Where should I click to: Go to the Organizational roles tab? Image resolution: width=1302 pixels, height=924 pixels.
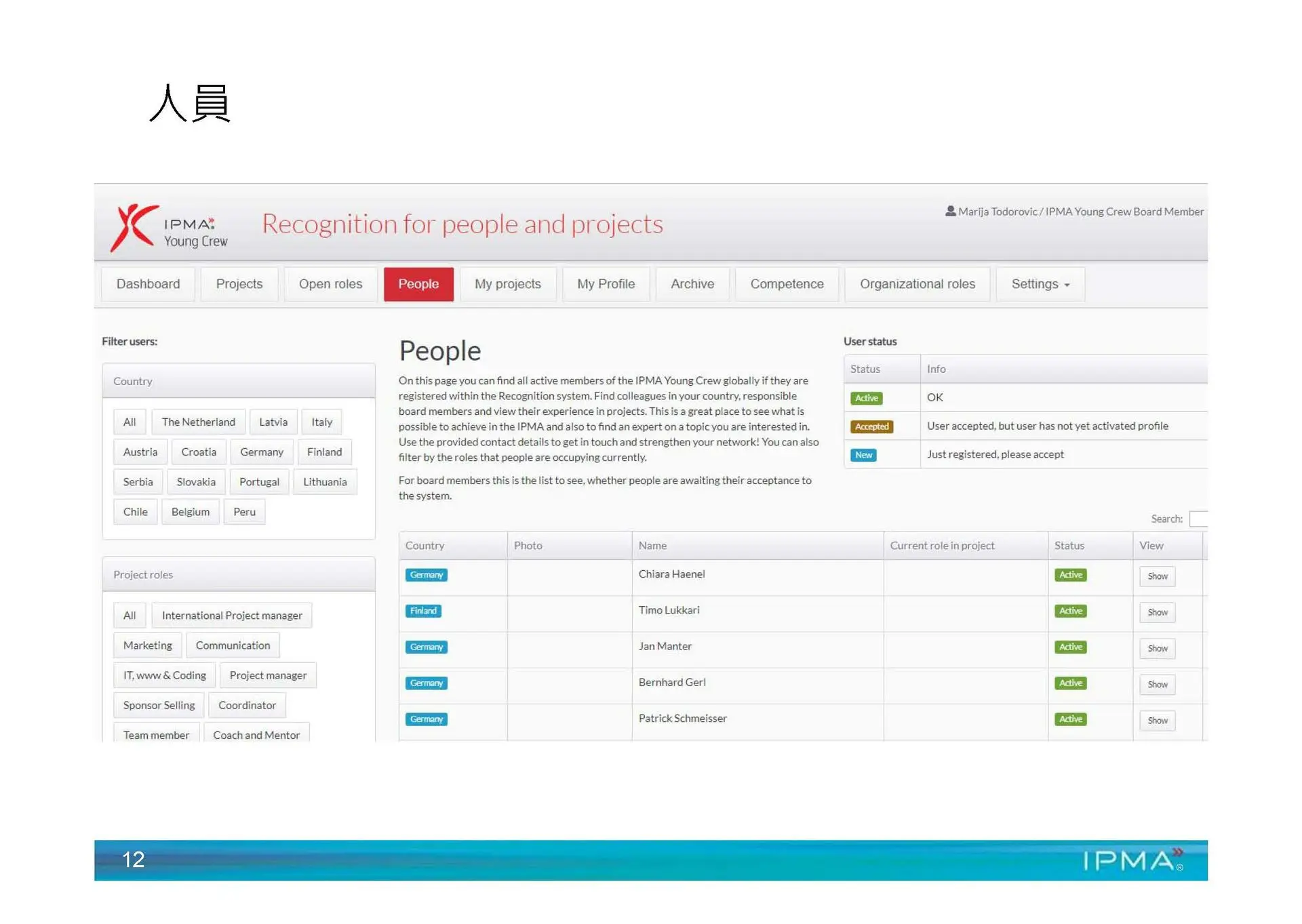click(x=917, y=284)
